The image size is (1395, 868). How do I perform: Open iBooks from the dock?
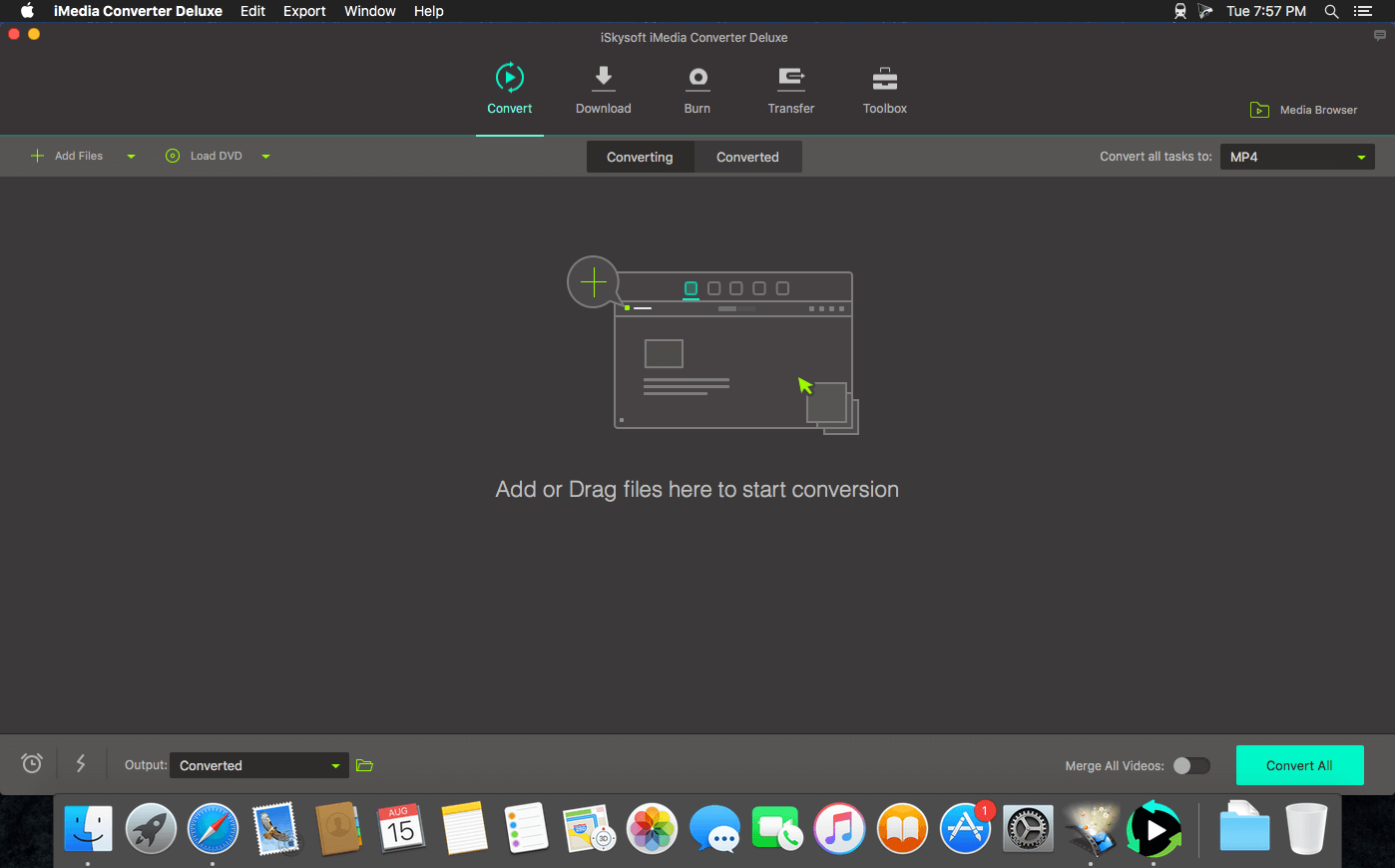(902, 828)
